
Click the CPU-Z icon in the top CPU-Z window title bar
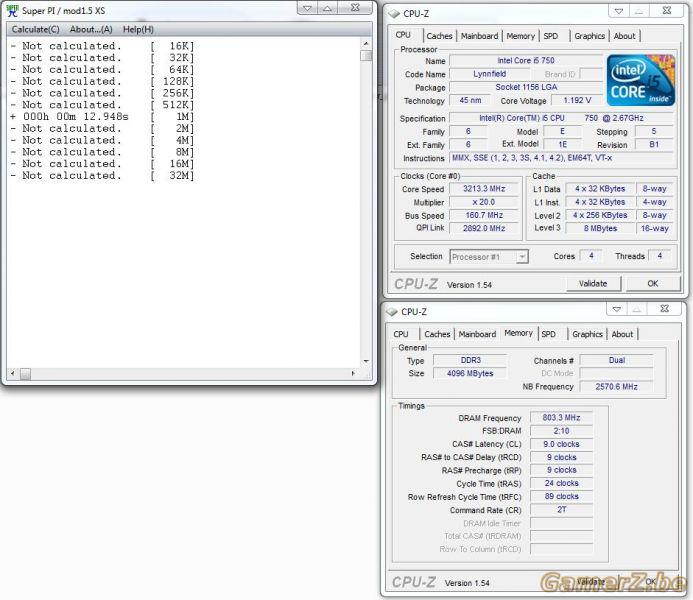(x=394, y=14)
